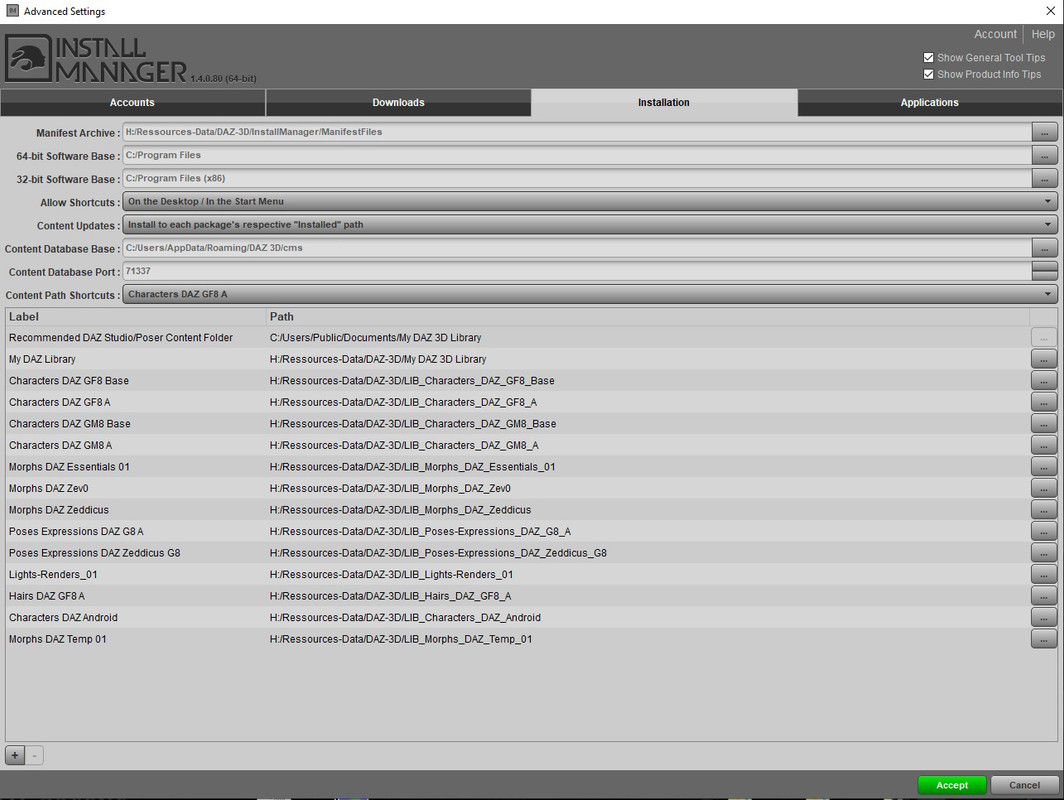Open the Account link
Viewport: 1064px width, 800px height.
point(995,34)
